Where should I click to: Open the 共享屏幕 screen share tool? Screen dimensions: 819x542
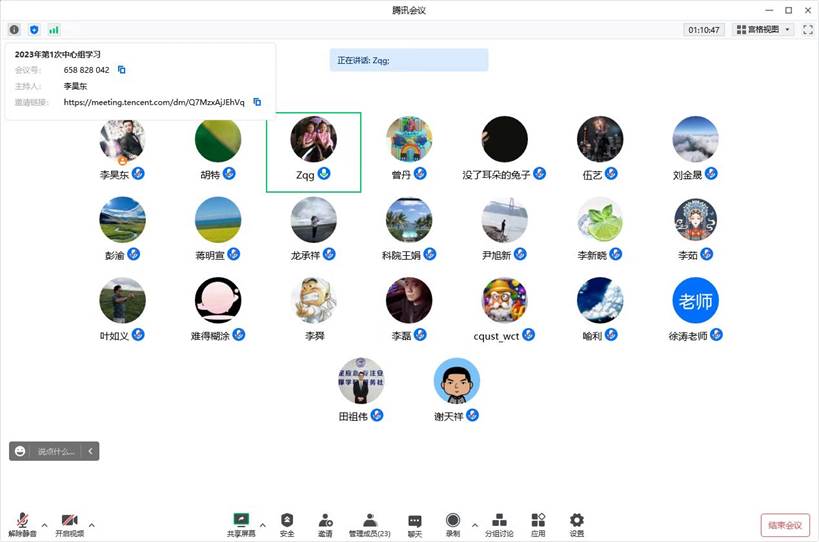[x=241, y=523]
